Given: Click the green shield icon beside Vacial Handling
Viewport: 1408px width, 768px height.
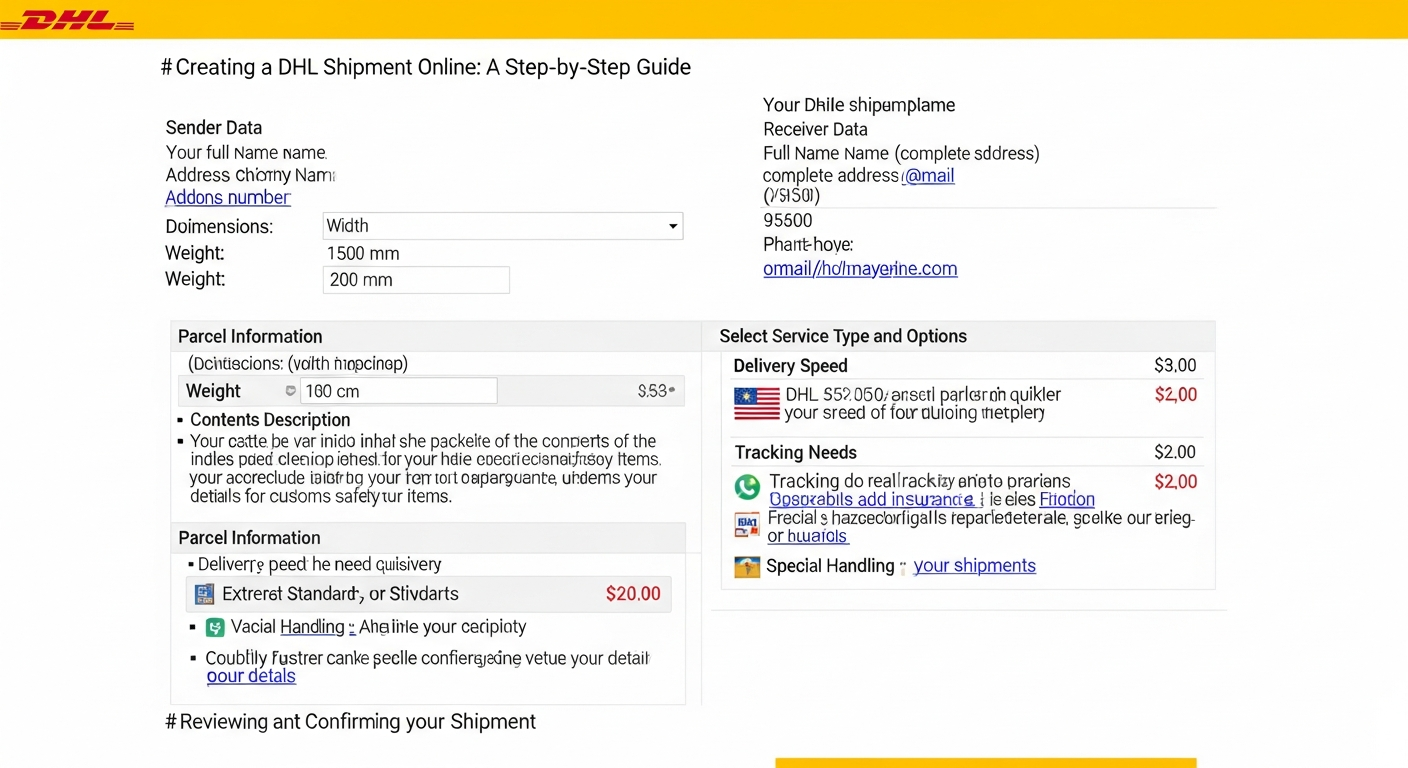Looking at the screenshot, I should (x=215, y=627).
